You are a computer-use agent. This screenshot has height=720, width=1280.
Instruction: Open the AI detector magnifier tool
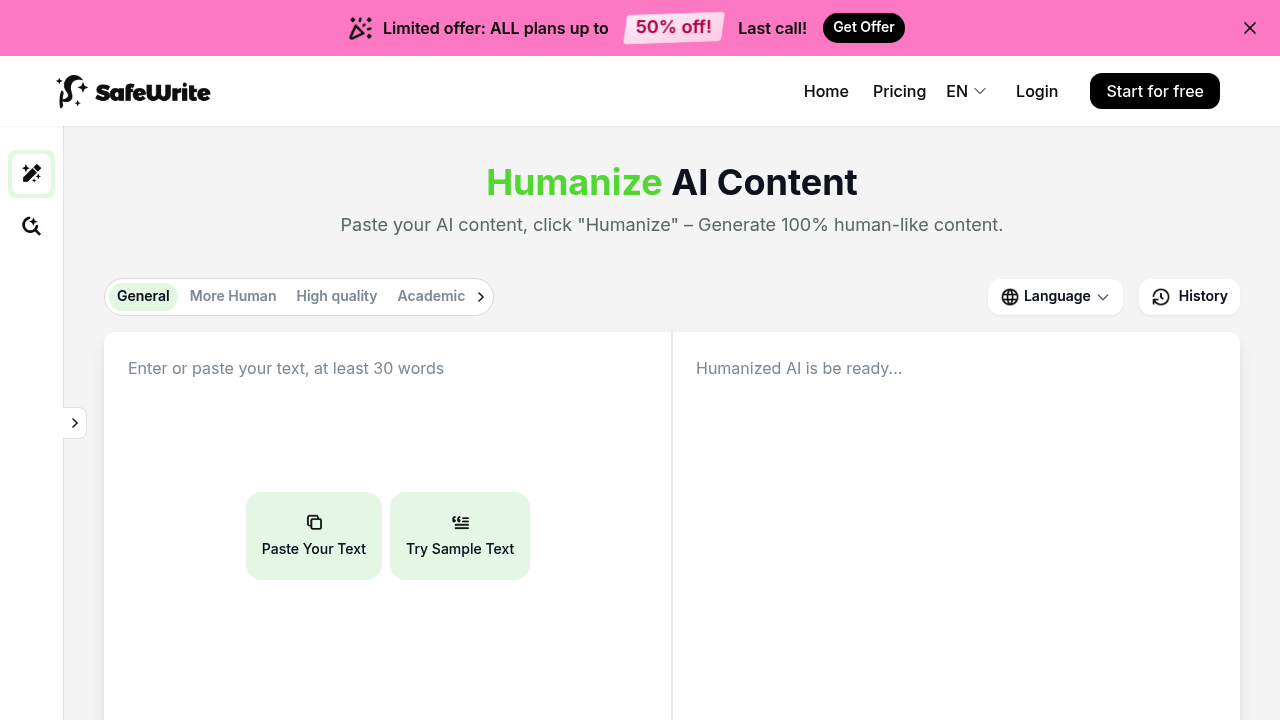click(31, 226)
